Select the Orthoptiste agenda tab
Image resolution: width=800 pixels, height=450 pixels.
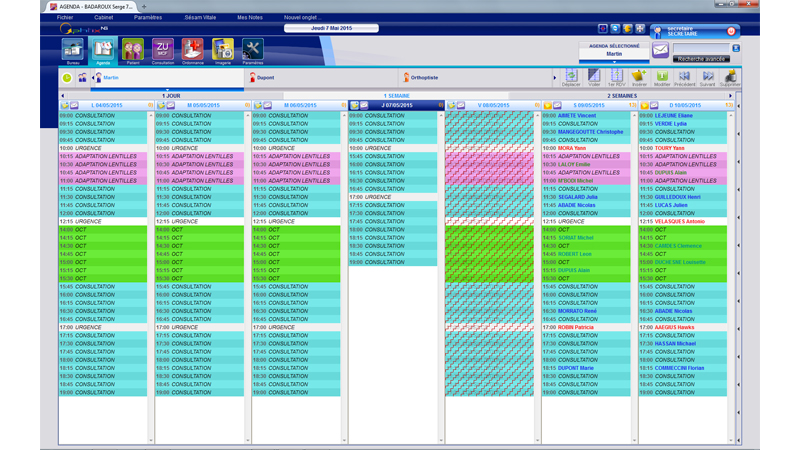coord(476,78)
